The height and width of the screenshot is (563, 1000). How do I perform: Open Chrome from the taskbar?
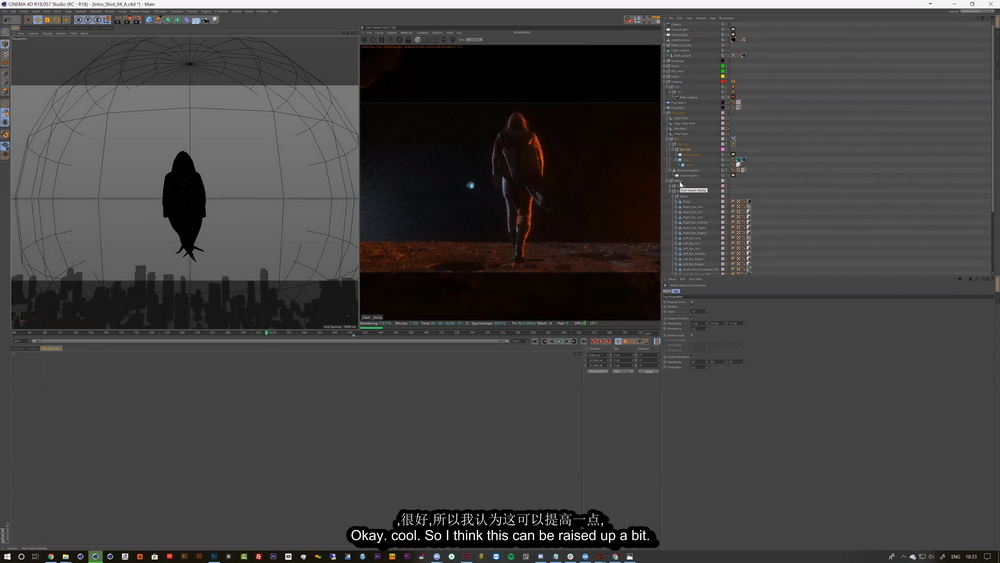coord(50,556)
